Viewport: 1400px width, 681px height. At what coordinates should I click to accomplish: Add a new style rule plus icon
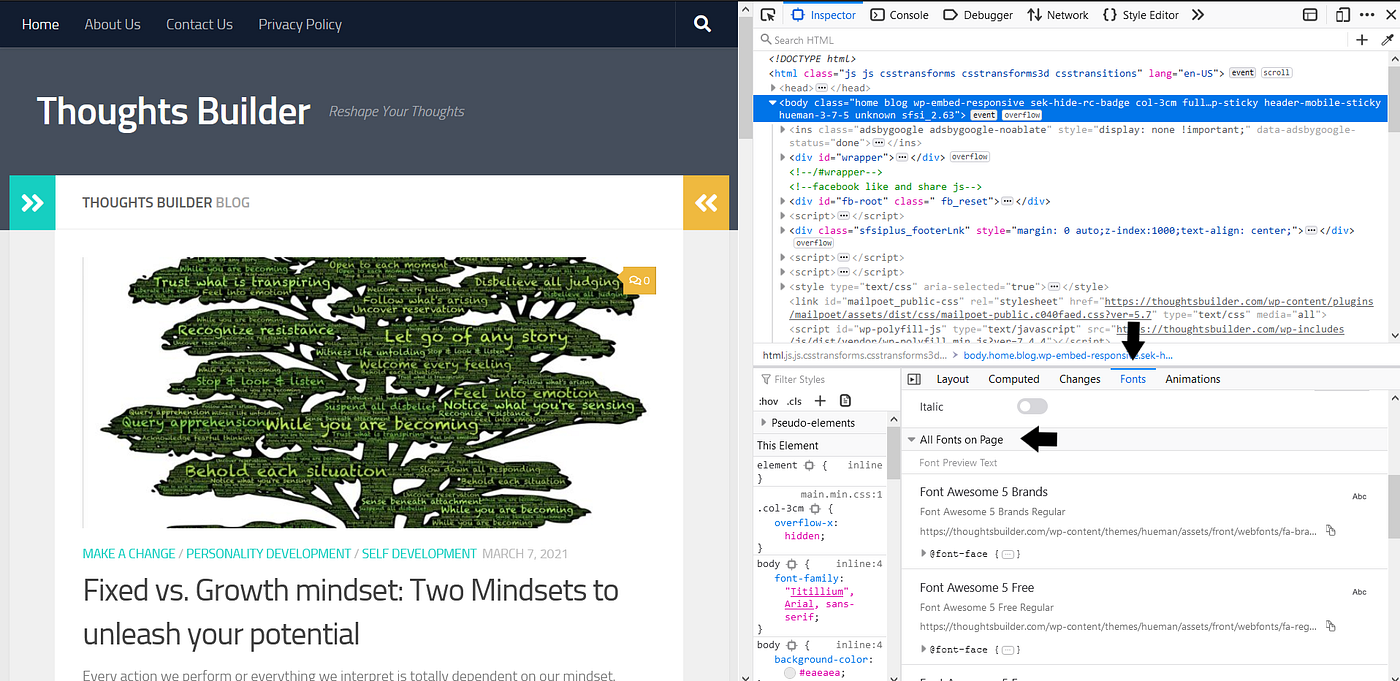click(820, 401)
